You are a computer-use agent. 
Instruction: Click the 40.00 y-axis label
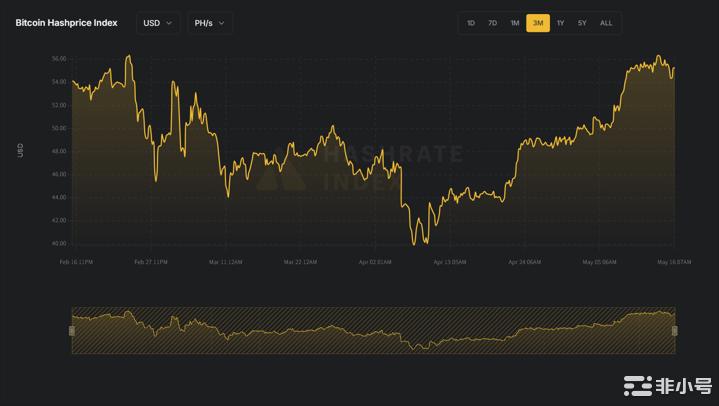point(59,244)
